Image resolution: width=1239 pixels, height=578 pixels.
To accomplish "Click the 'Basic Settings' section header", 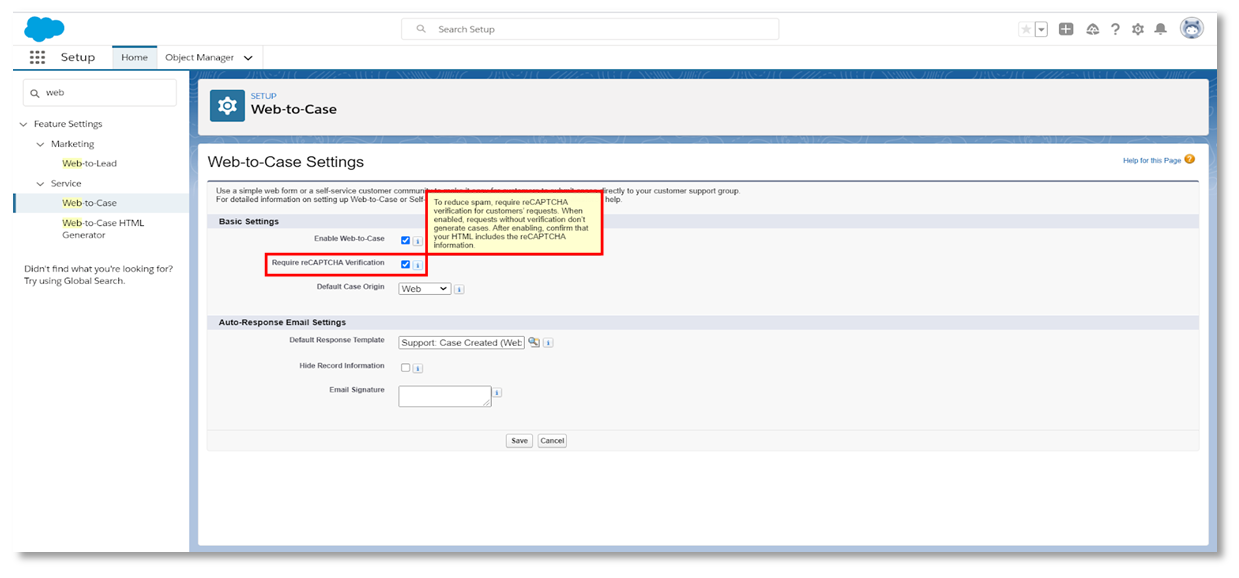I will coord(249,221).
